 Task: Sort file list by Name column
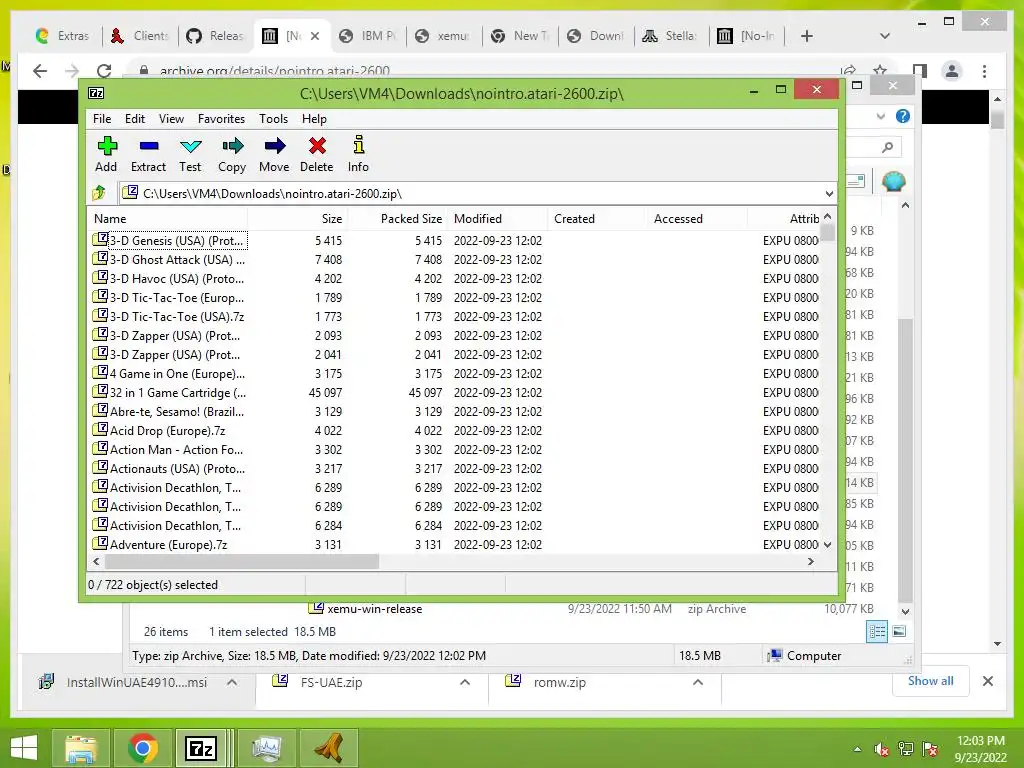(x=167, y=219)
